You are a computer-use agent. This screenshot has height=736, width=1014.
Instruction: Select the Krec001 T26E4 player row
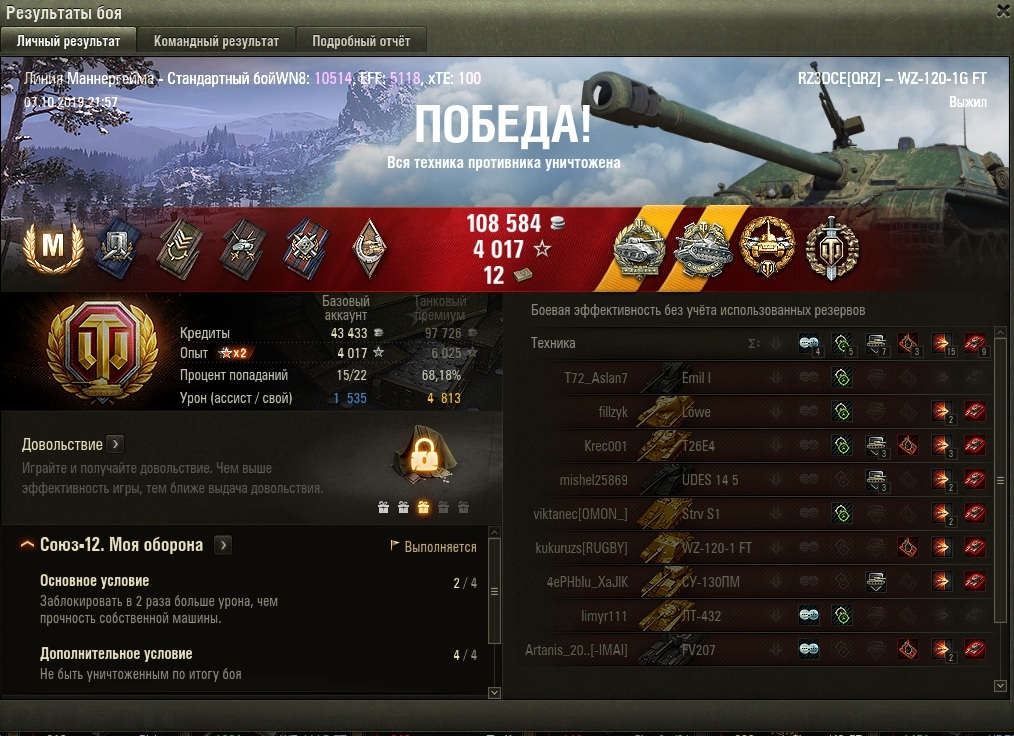(x=757, y=446)
